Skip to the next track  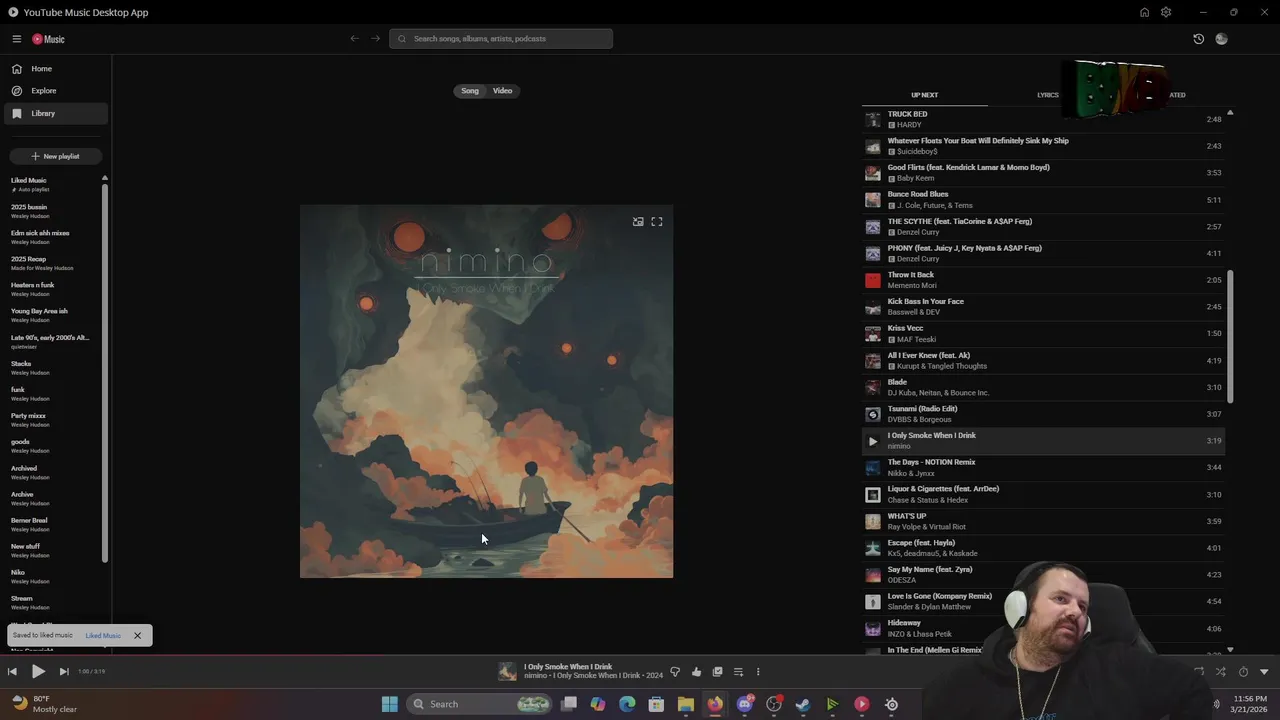[x=64, y=672]
